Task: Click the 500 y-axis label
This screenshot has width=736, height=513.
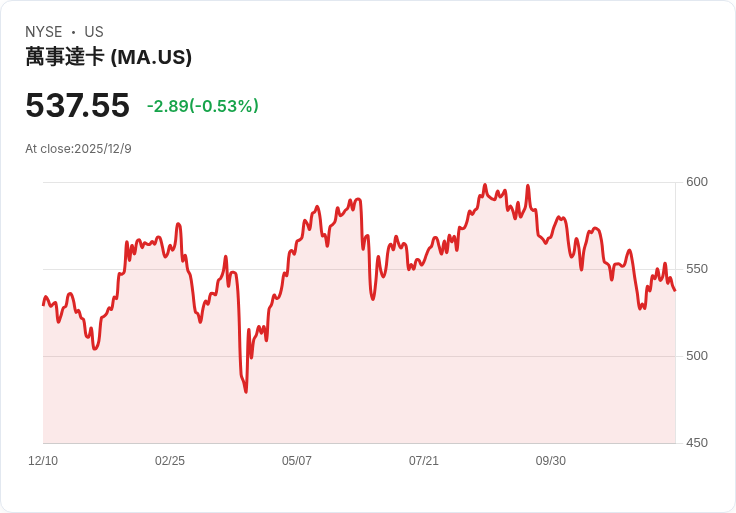Action: [697, 356]
